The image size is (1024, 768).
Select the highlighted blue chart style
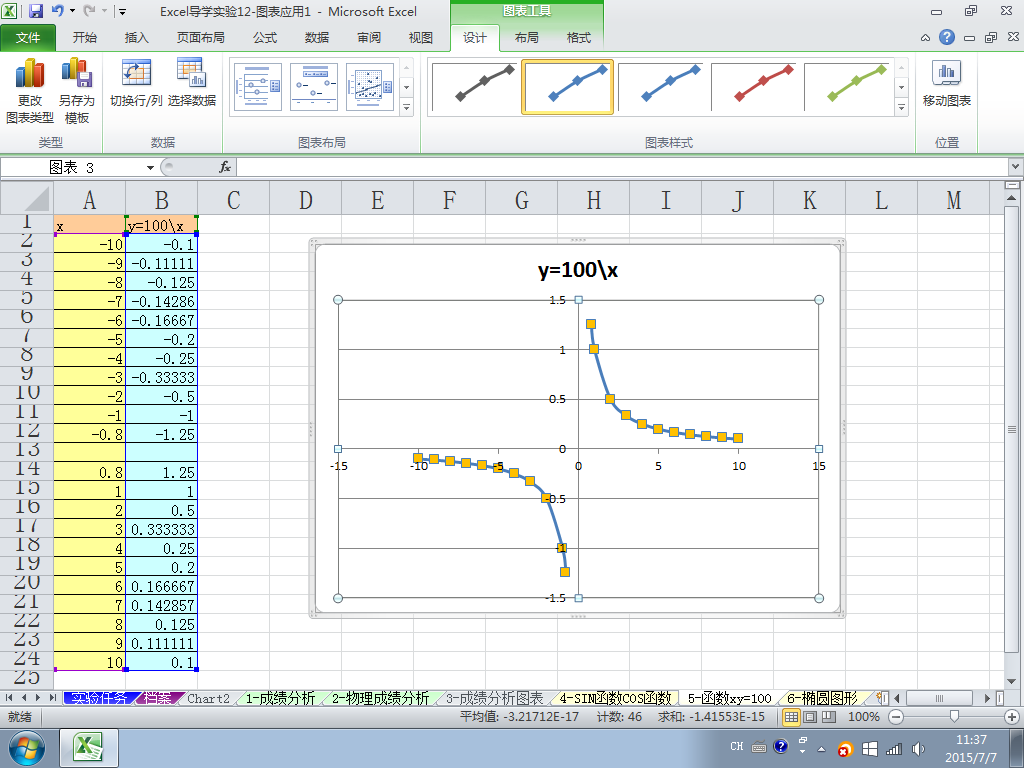[x=567, y=87]
